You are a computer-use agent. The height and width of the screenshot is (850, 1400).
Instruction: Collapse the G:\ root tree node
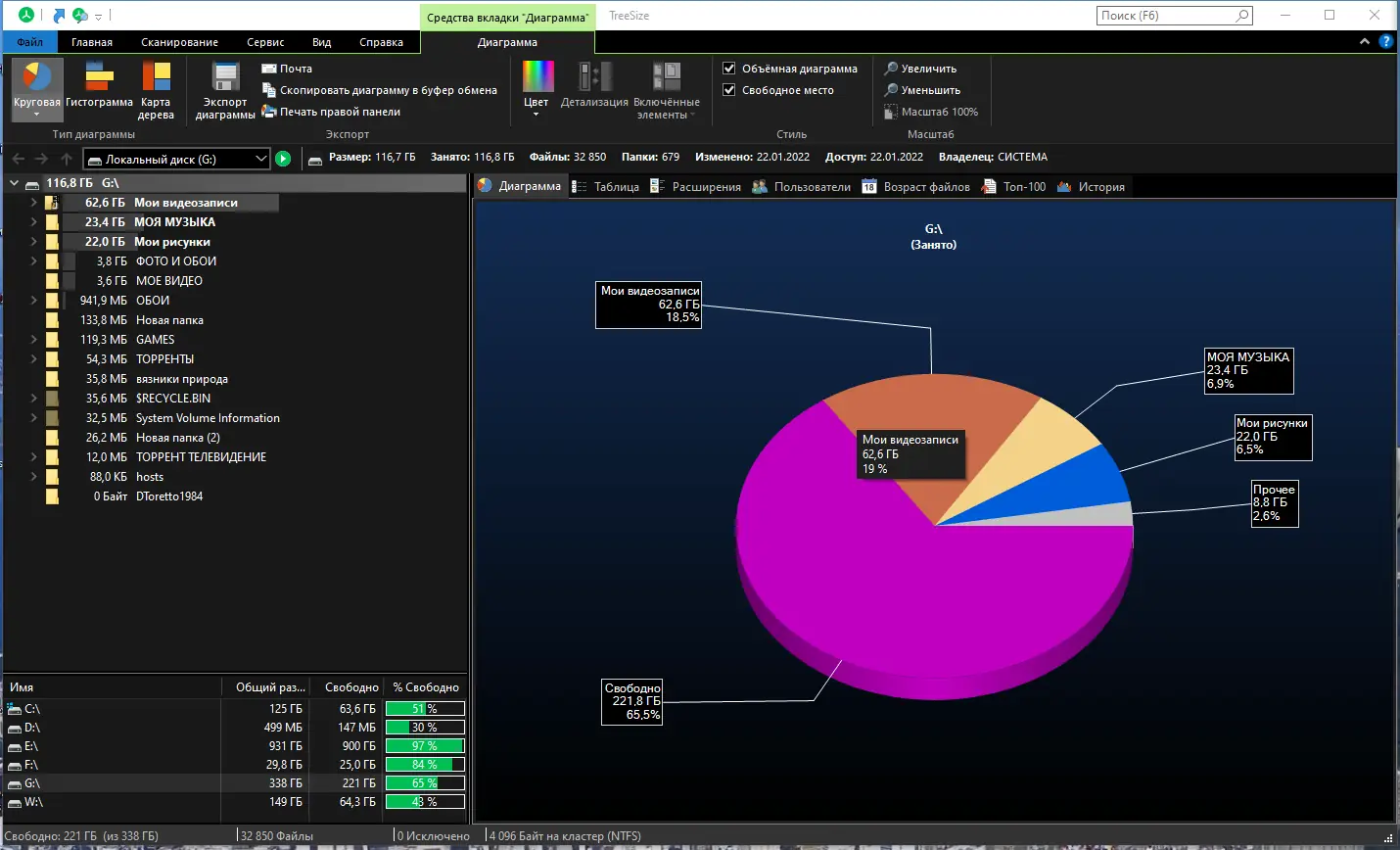point(15,183)
